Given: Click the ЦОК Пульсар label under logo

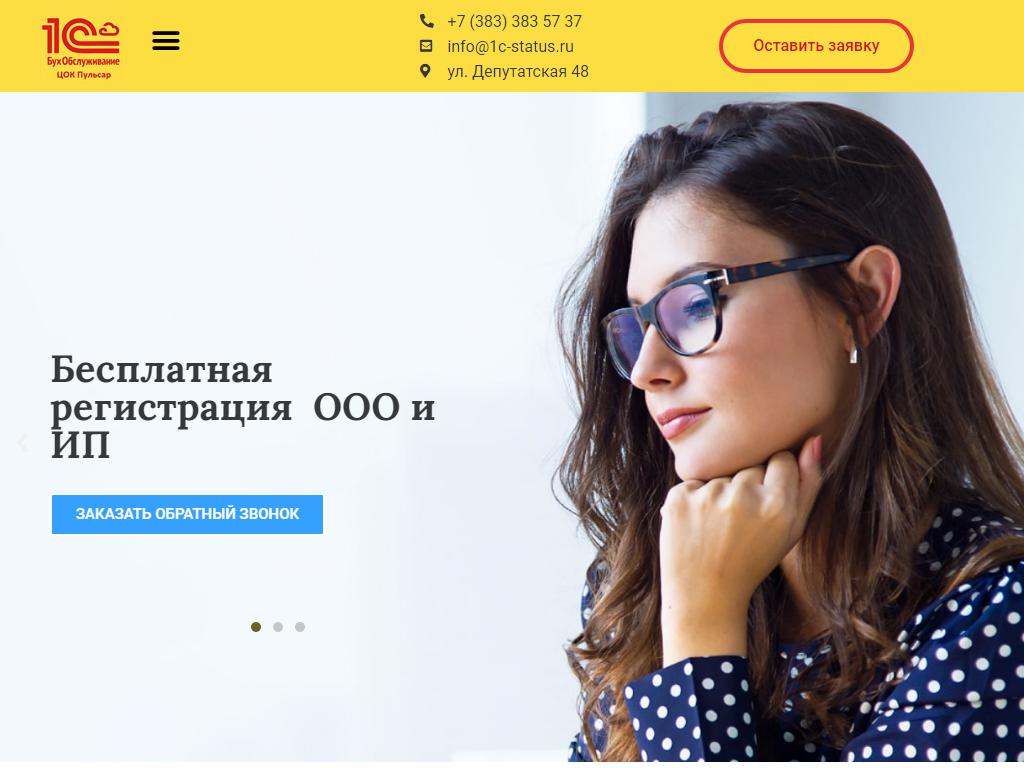Looking at the screenshot, I should [x=84, y=74].
